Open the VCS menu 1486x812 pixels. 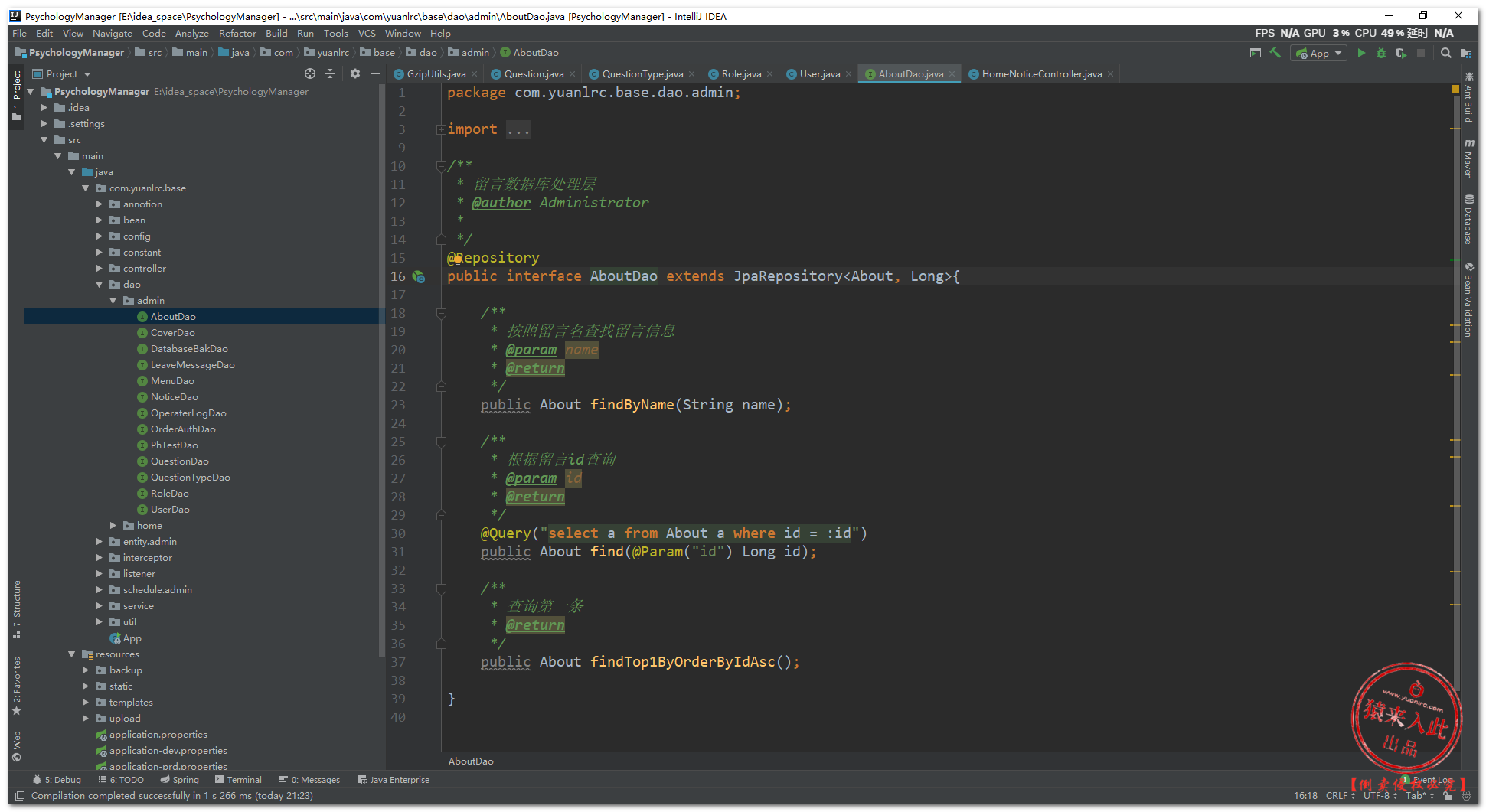point(367,34)
